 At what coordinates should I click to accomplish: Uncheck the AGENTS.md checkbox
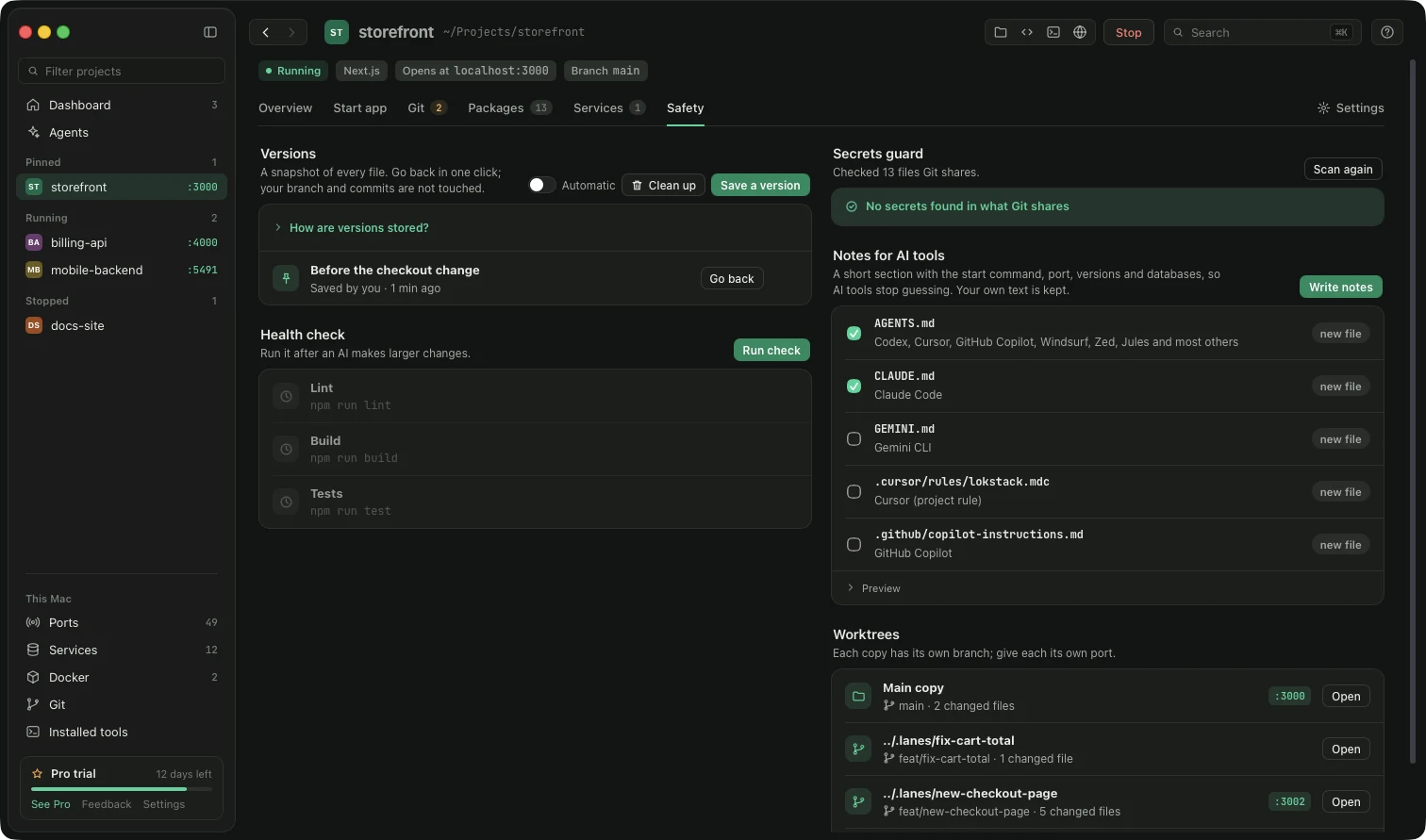854,334
